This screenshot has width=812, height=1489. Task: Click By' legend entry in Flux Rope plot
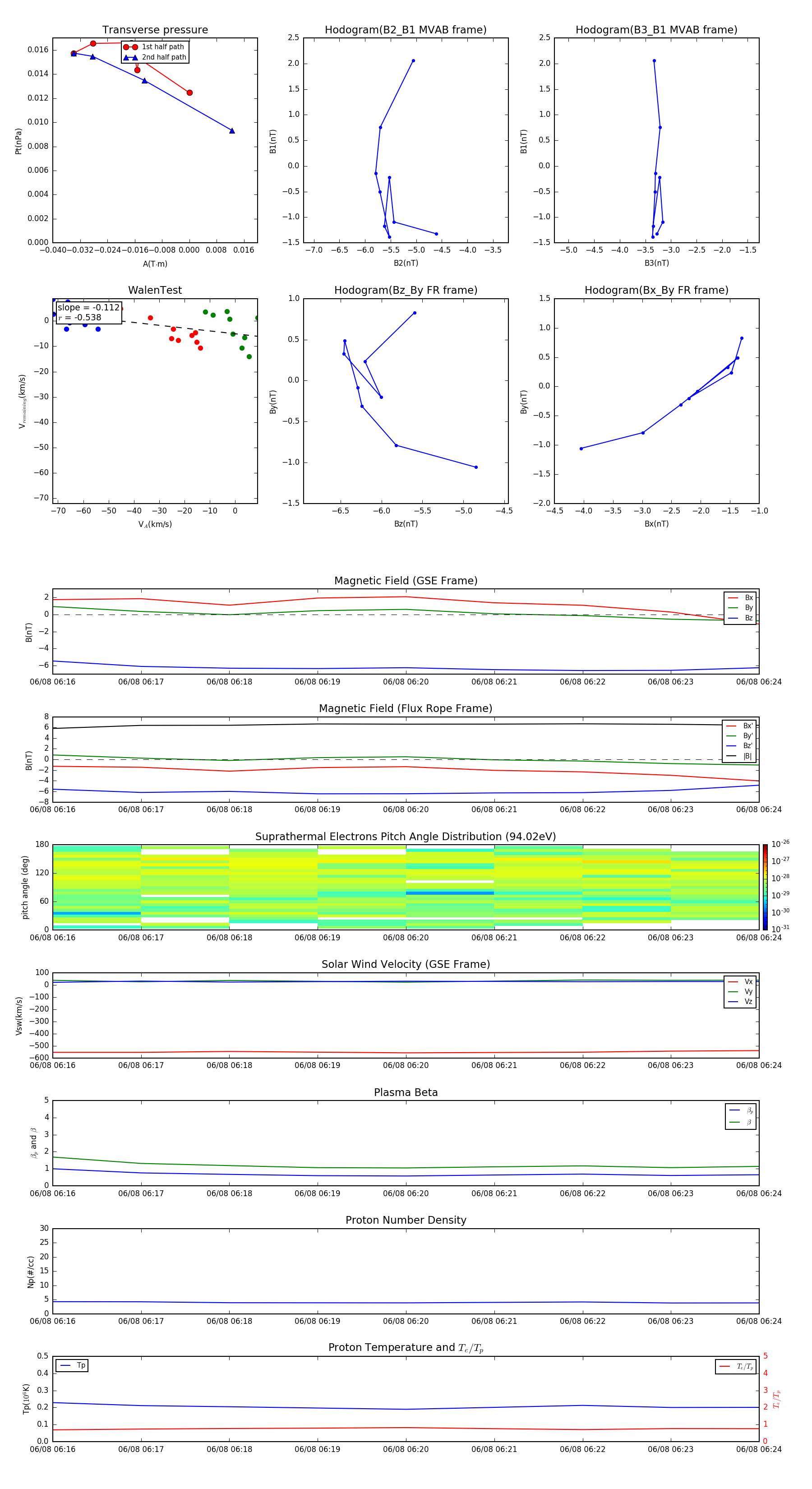click(740, 736)
